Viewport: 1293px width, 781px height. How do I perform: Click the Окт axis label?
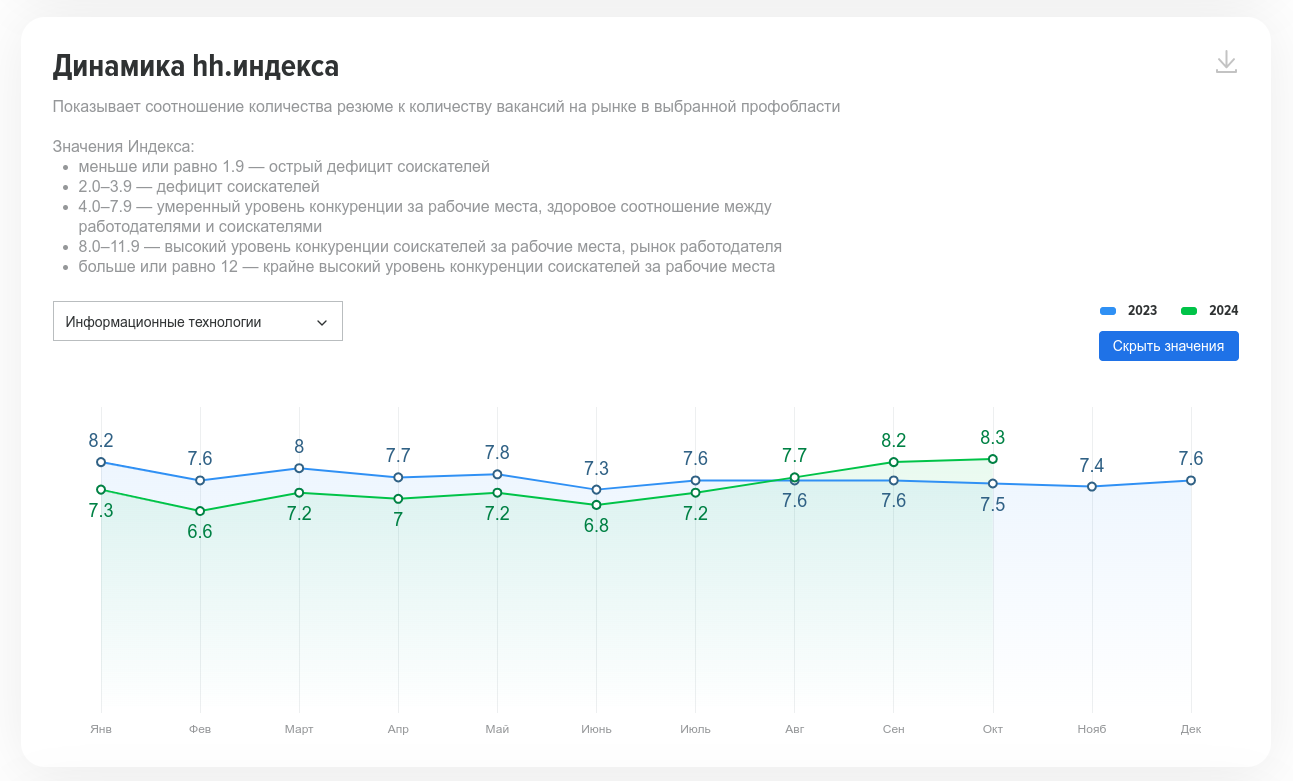[993, 729]
